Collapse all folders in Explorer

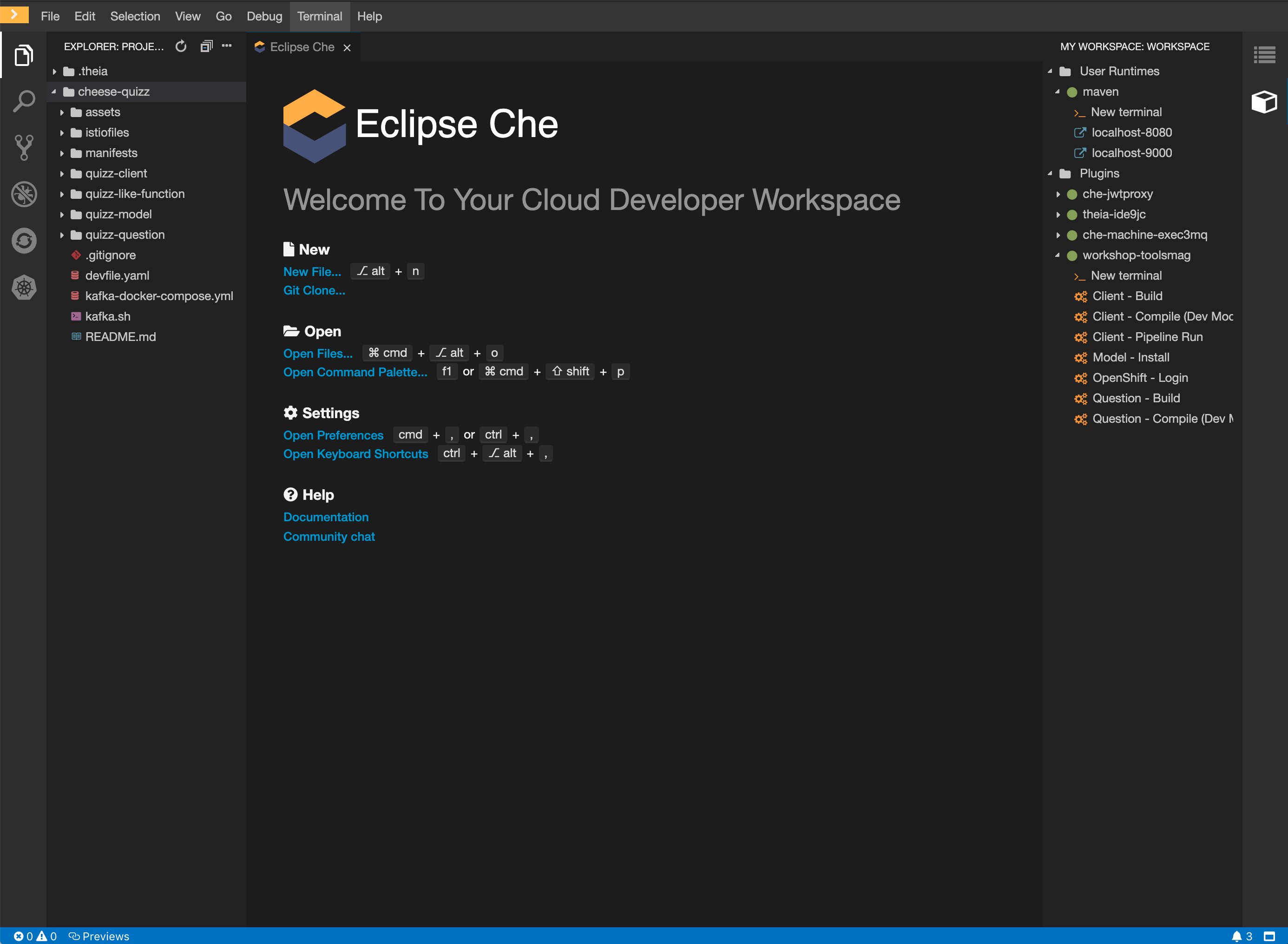tap(206, 46)
